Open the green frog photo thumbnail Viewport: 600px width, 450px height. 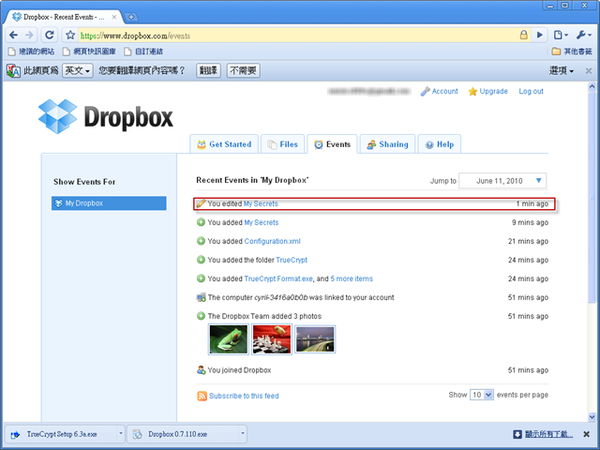(x=228, y=339)
